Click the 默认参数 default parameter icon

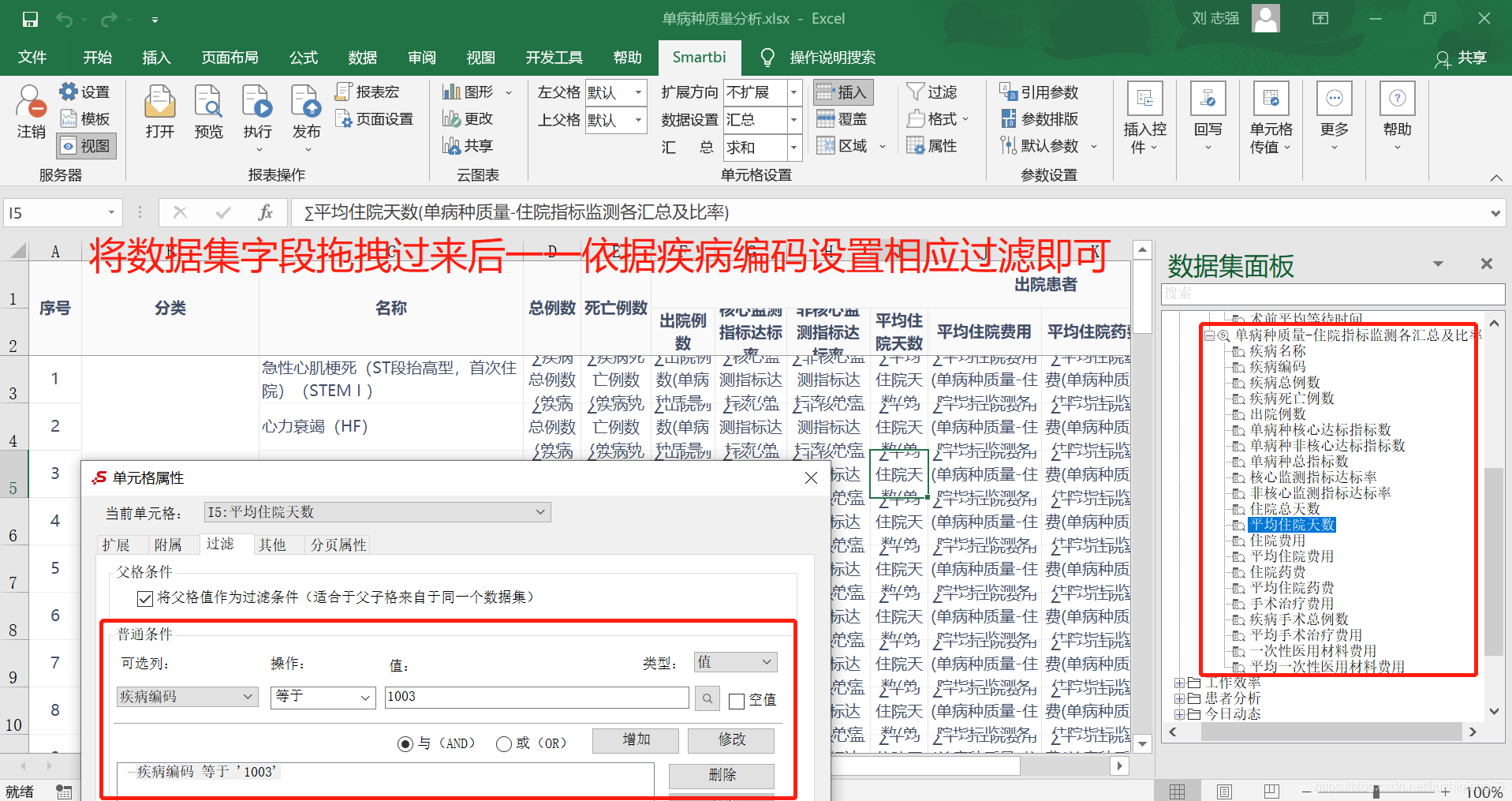(x=1039, y=146)
